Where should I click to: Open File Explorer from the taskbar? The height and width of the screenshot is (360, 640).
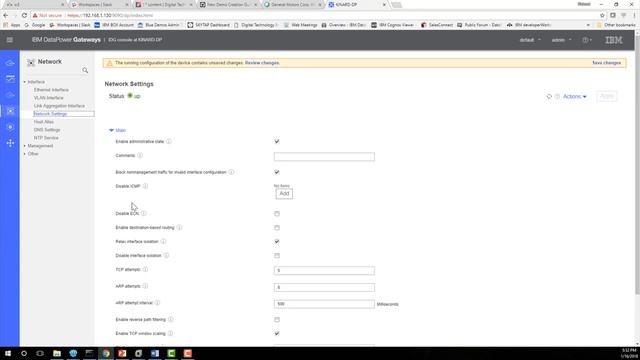click(57, 353)
